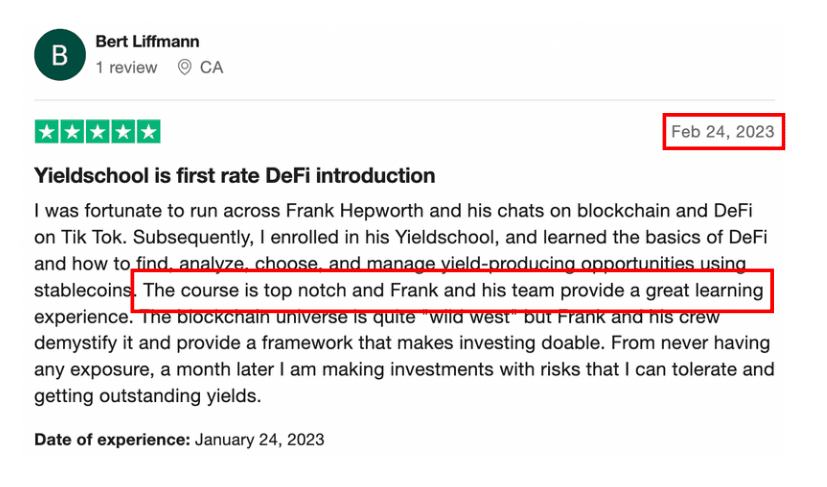Click the second green rating star
Screen dimensions: 827x487
(72, 132)
